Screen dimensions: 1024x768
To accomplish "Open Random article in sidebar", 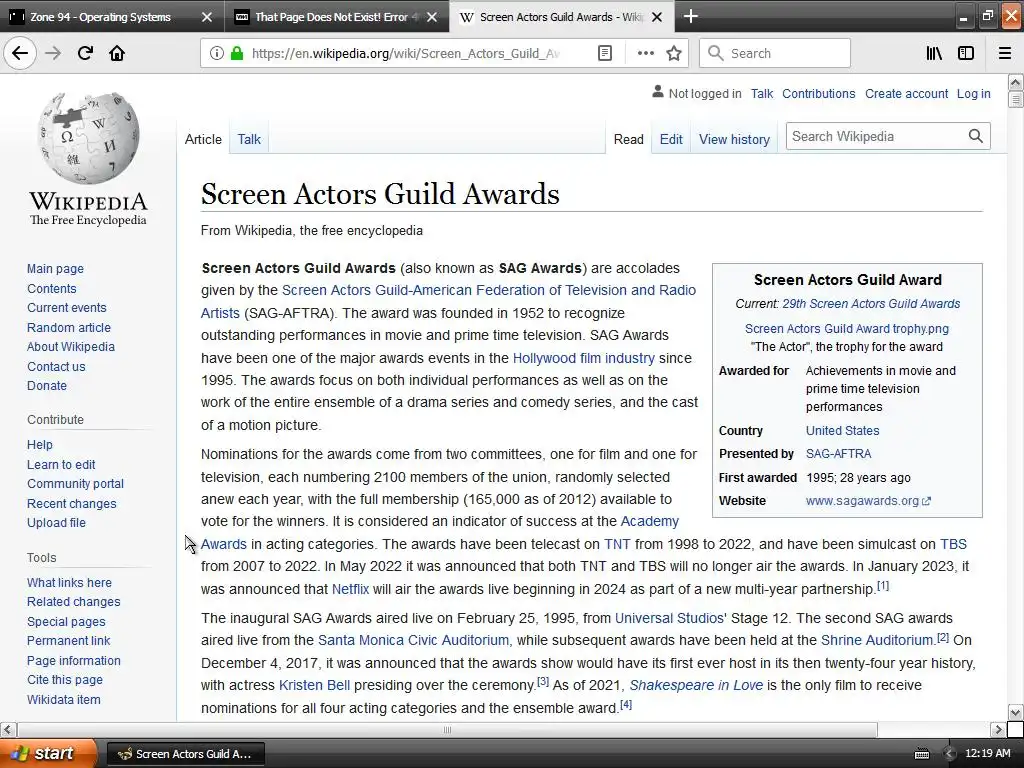I will (x=69, y=327).
